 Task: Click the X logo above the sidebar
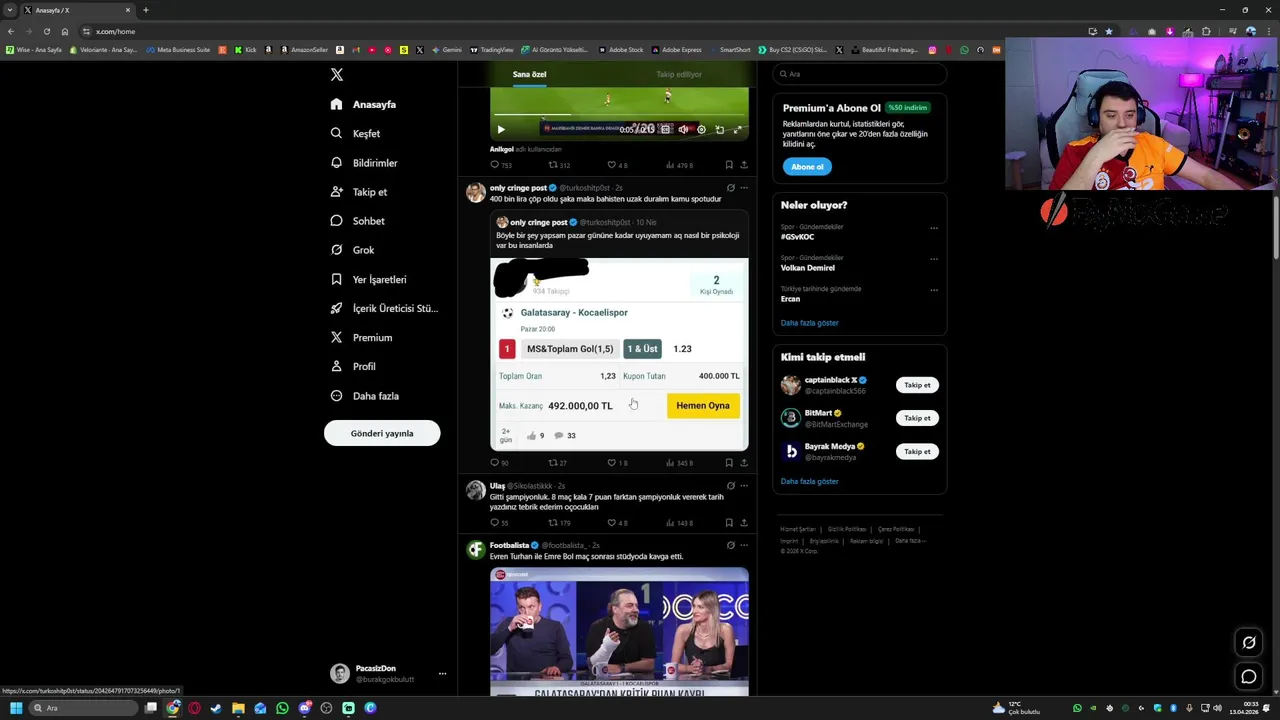(337, 75)
